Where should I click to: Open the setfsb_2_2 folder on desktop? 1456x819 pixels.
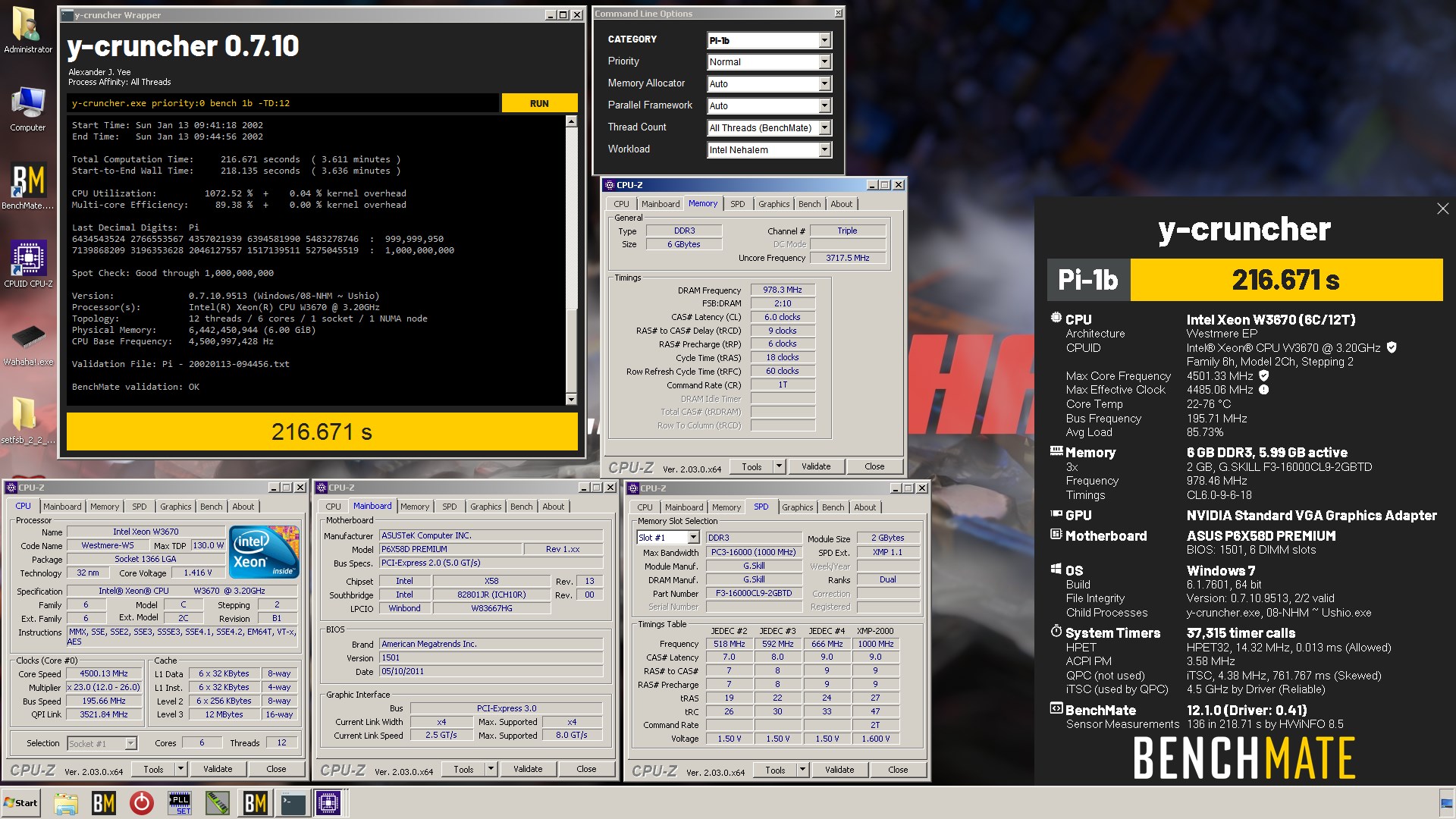pos(27,421)
